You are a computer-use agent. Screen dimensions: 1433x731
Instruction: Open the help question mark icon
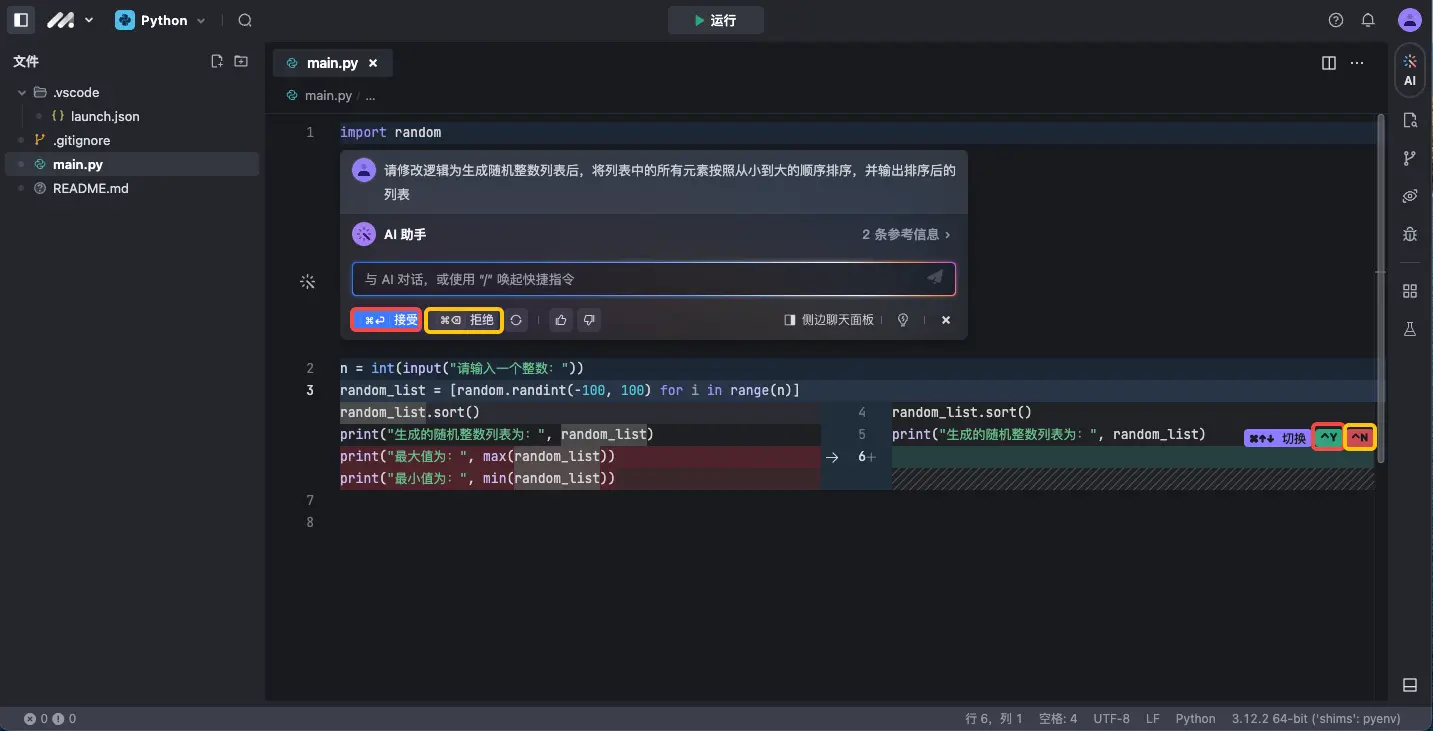(1336, 20)
